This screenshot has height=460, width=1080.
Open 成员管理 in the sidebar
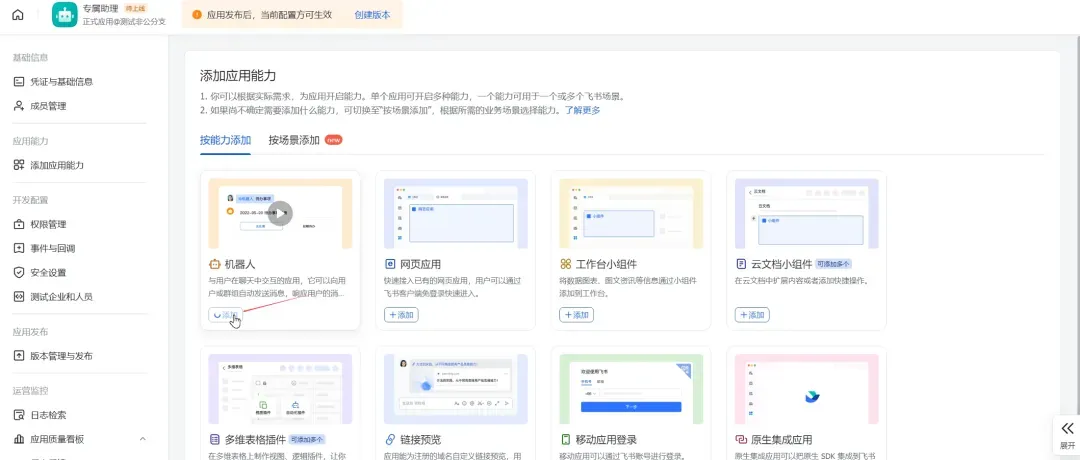point(48,105)
